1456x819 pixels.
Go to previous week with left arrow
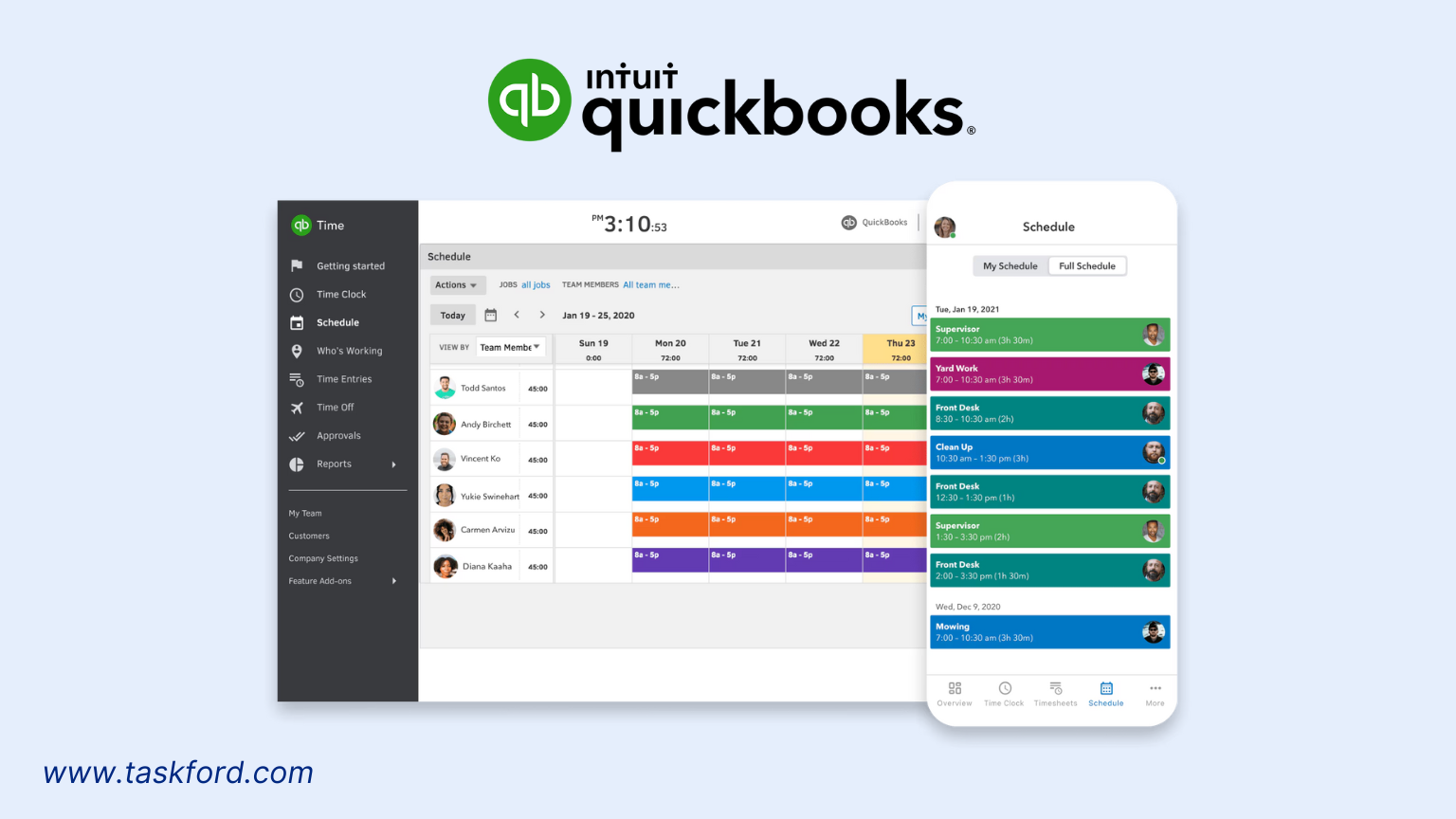pyautogui.click(x=517, y=315)
